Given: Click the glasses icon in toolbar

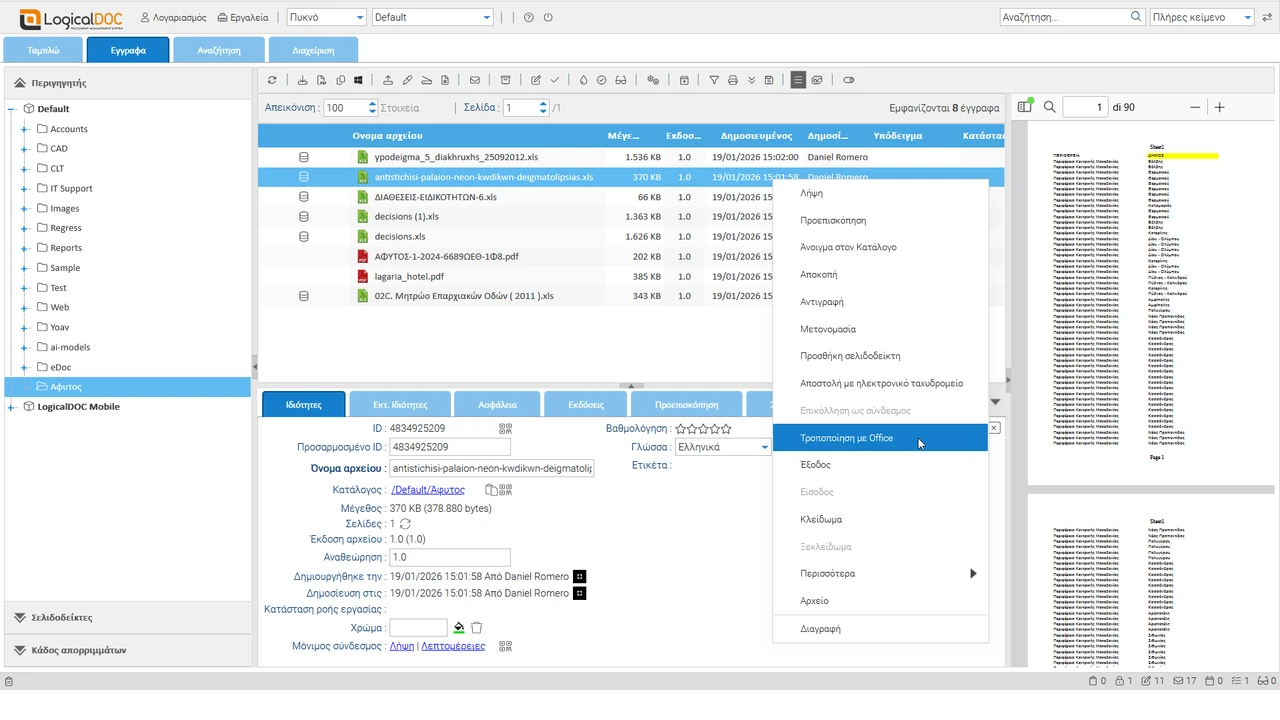Looking at the screenshot, I should click(x=620, y=80).
